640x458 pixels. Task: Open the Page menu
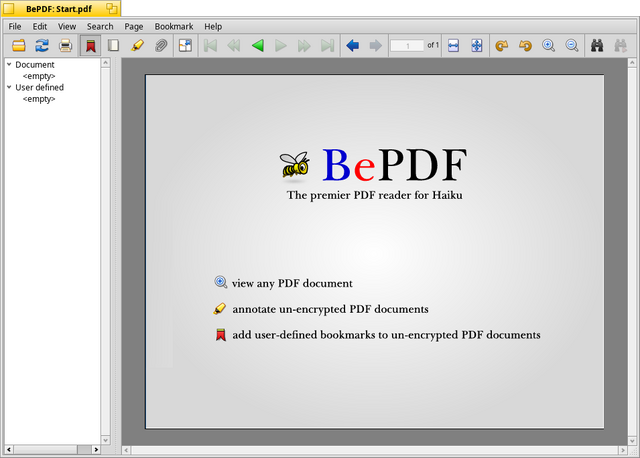click(133, 27)
